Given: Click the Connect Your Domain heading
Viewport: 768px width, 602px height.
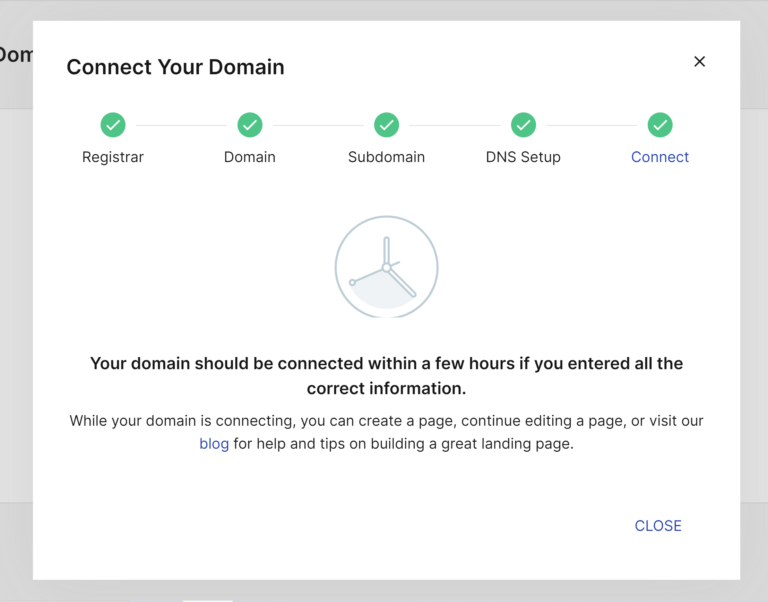Looking at the screenshot, I should pos(175,67).
